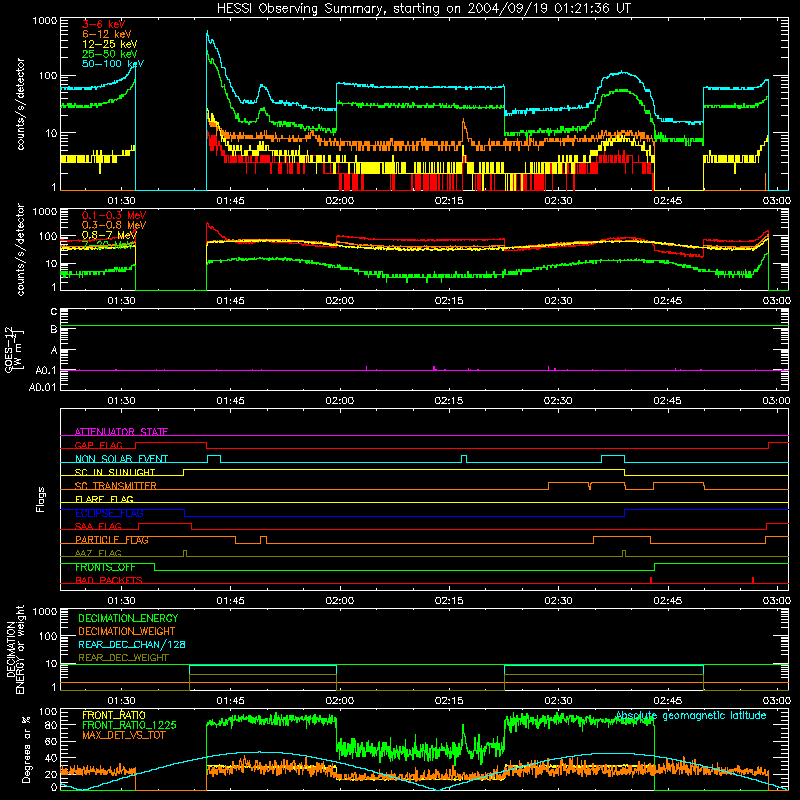Click the DECIMATION_ENERGY legend label

tap(128, 618)
